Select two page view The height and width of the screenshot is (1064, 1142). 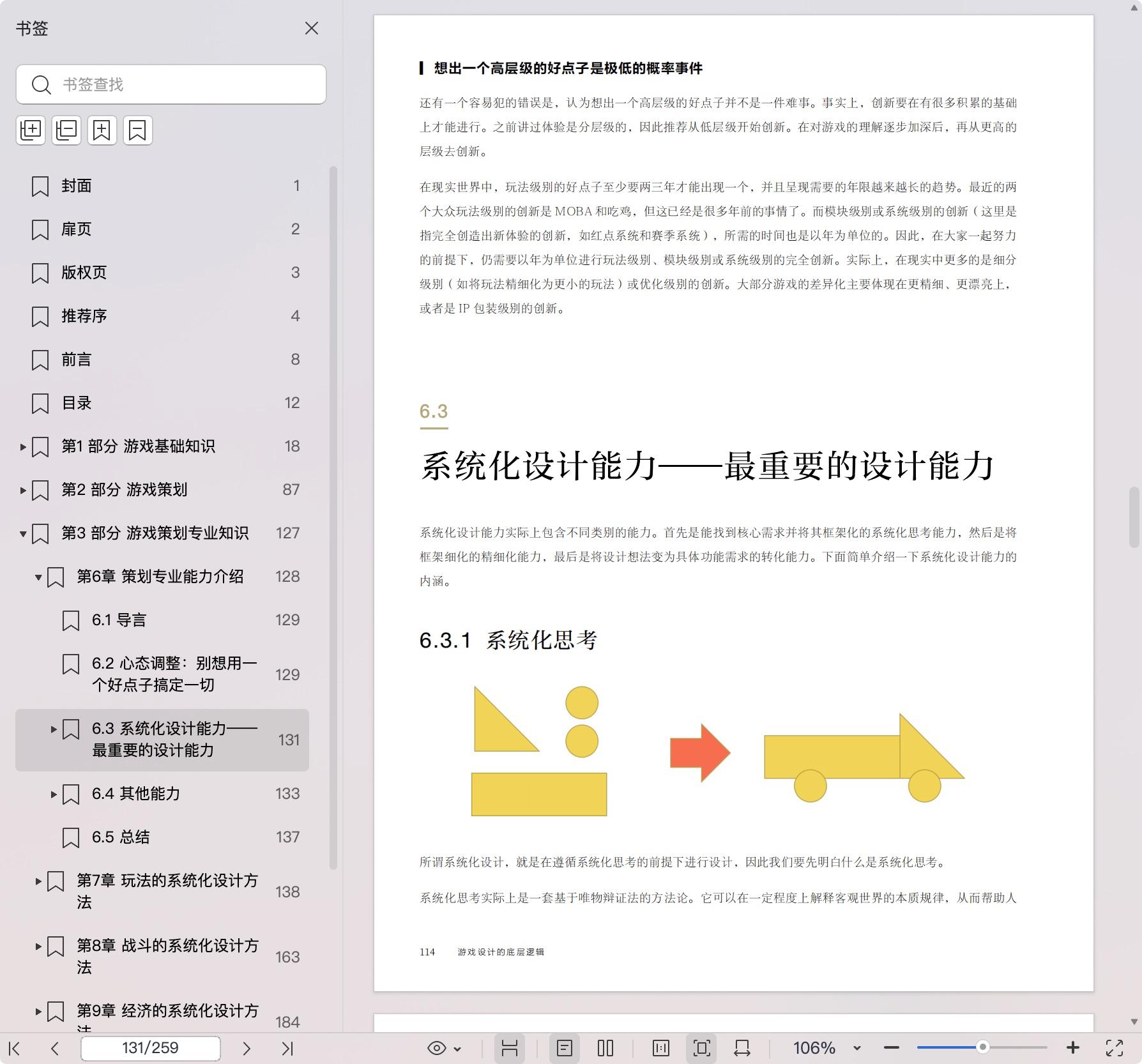tap(605, 1048)
